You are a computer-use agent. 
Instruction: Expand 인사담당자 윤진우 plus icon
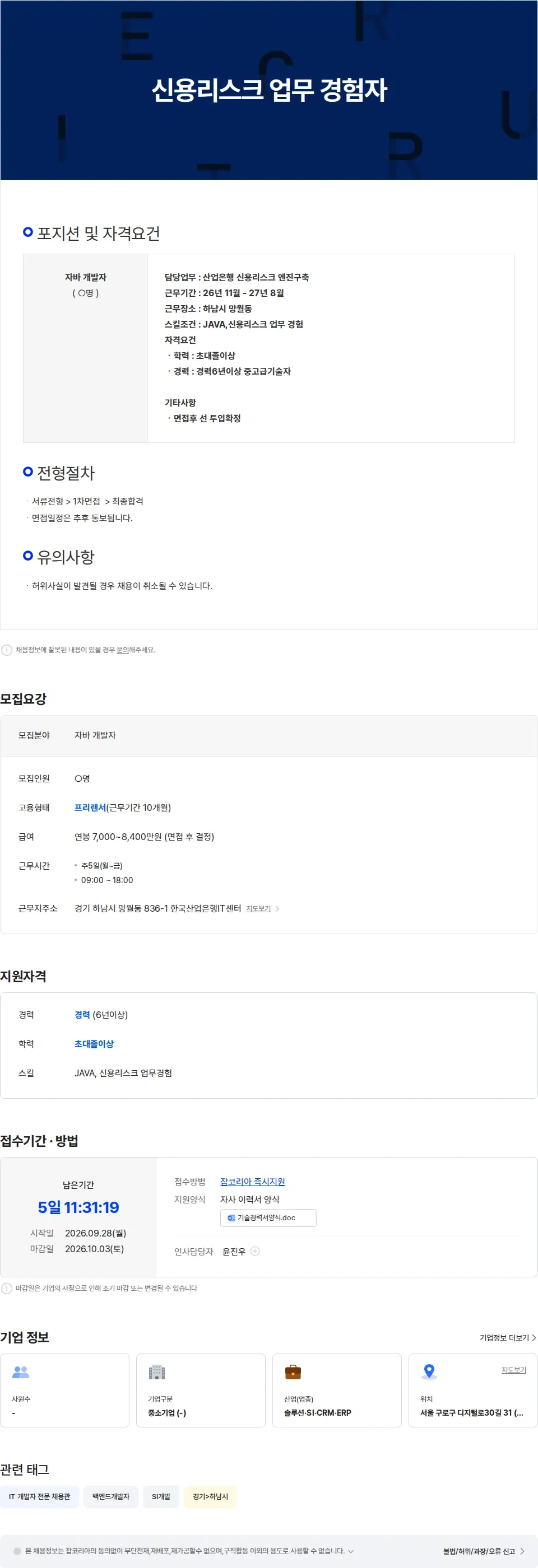point(256,1252)
